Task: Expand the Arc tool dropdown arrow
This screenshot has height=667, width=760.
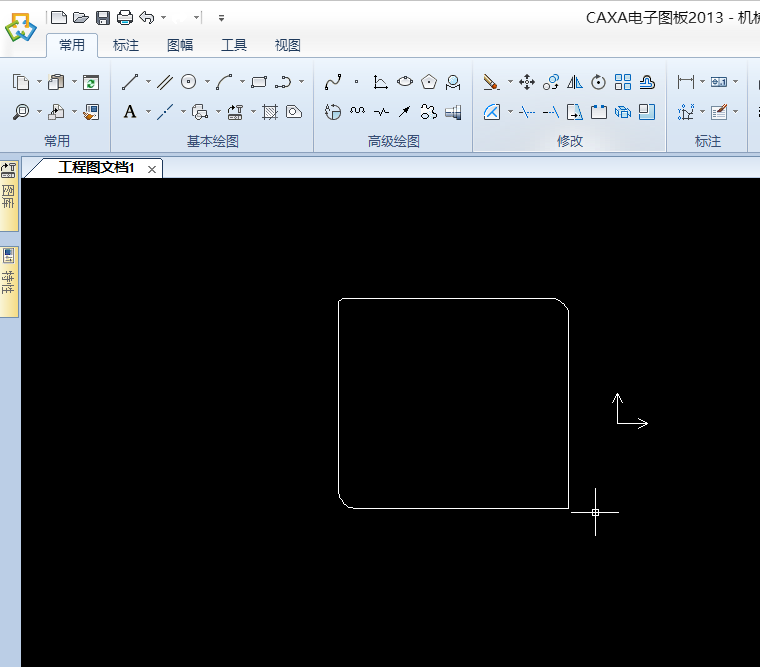Action: [242, 82]
